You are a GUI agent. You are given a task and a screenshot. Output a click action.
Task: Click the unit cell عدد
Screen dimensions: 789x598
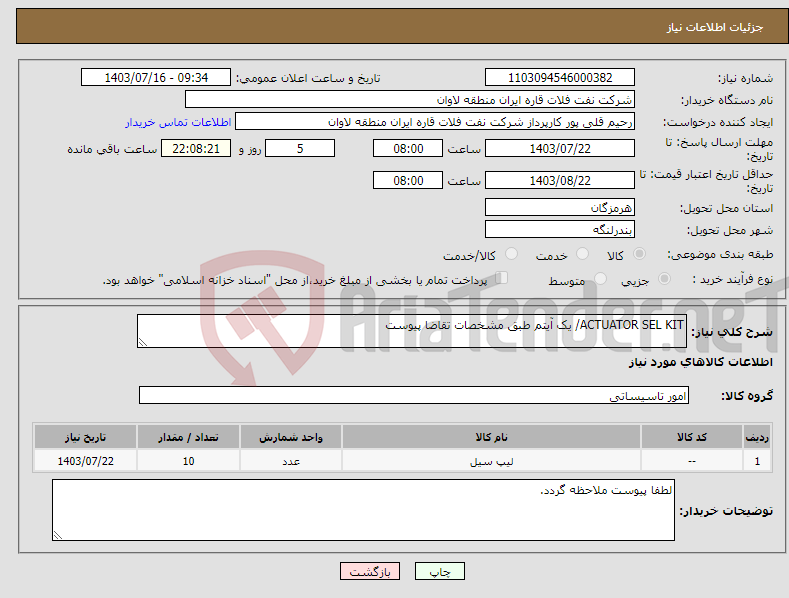click(291, 461)
